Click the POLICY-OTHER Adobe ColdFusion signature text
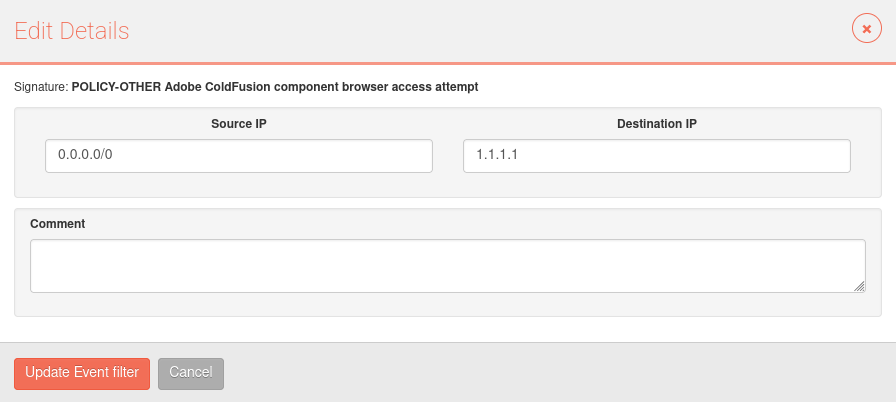The width and height of the screenshot is (896, 402). coord(275,87)
